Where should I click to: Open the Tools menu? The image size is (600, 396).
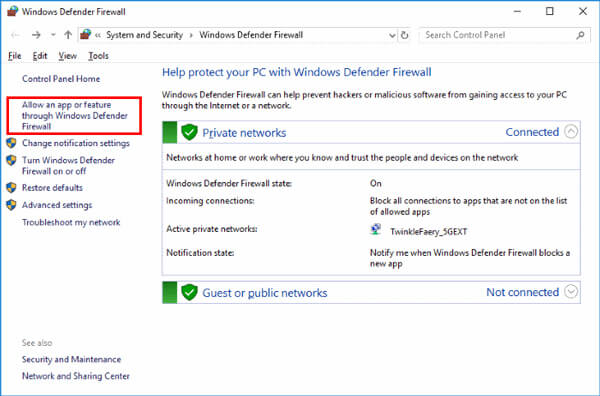tap(98, 56)
